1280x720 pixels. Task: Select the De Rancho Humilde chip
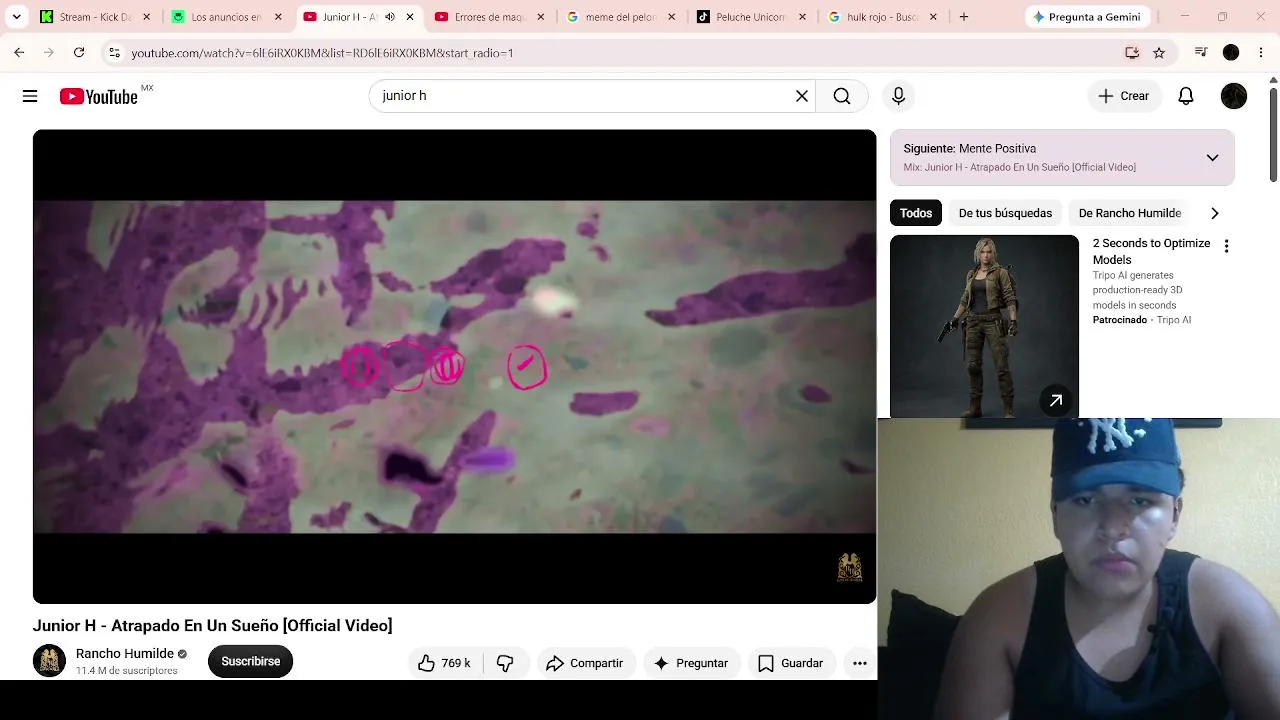tap(1130, 213)
